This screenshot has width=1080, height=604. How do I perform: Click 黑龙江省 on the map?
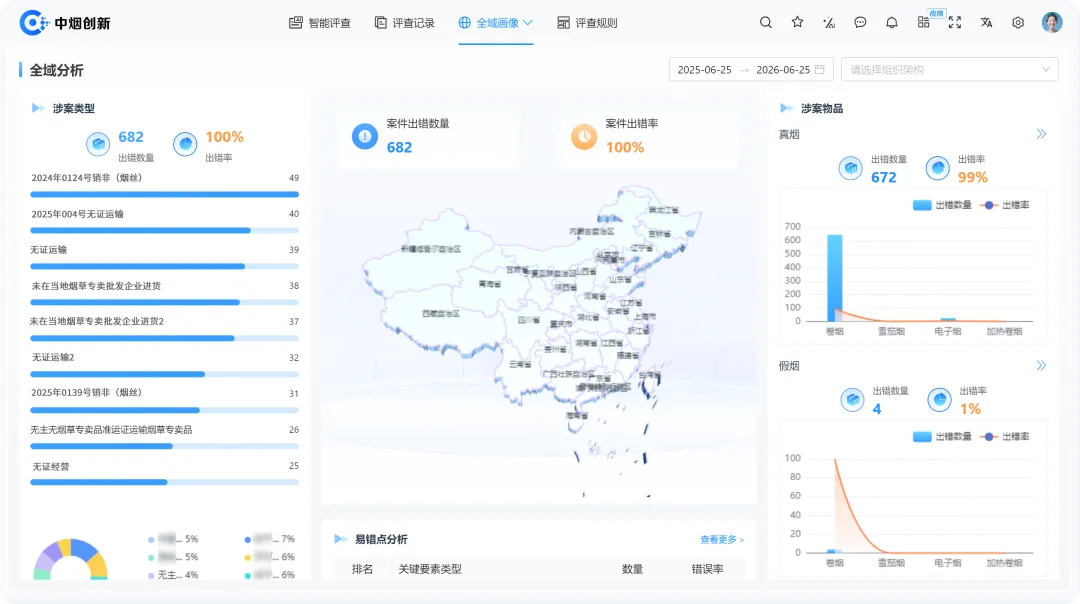click(x=664, y=210)
